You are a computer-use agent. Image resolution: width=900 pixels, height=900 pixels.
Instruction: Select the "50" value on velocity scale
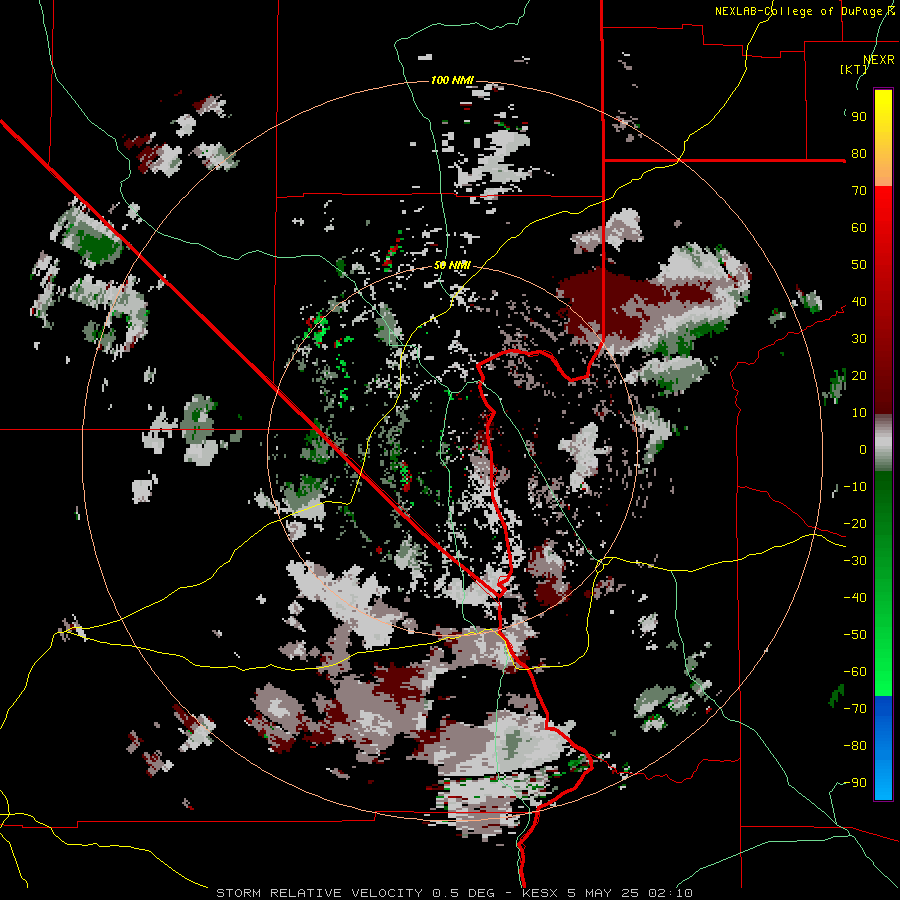point(859,265)
